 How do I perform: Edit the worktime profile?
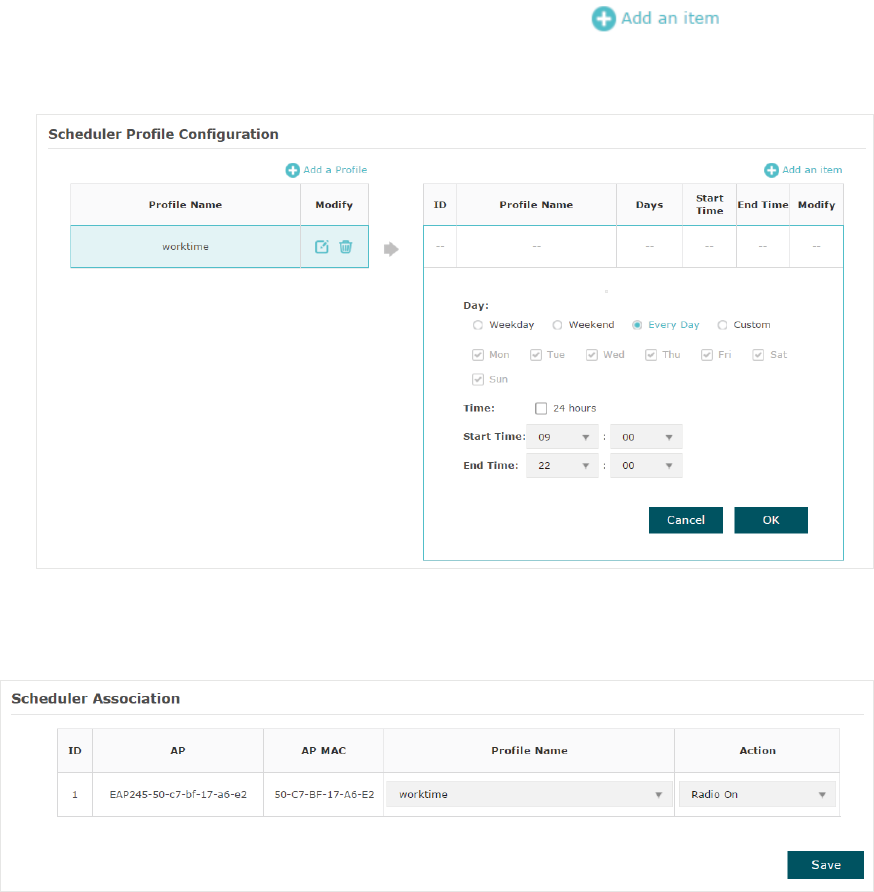(321, 246)
